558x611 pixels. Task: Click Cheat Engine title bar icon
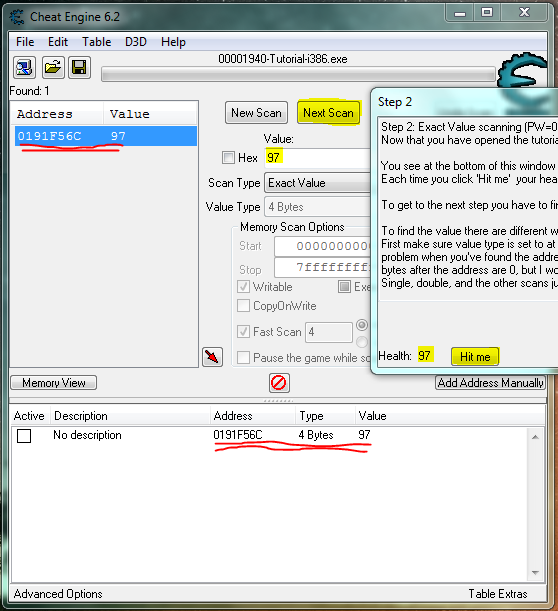coord(17,17)
